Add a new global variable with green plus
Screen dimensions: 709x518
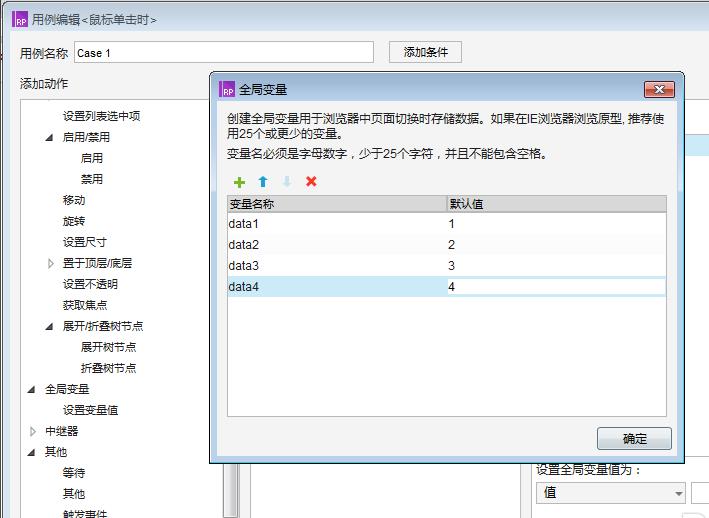239,182
